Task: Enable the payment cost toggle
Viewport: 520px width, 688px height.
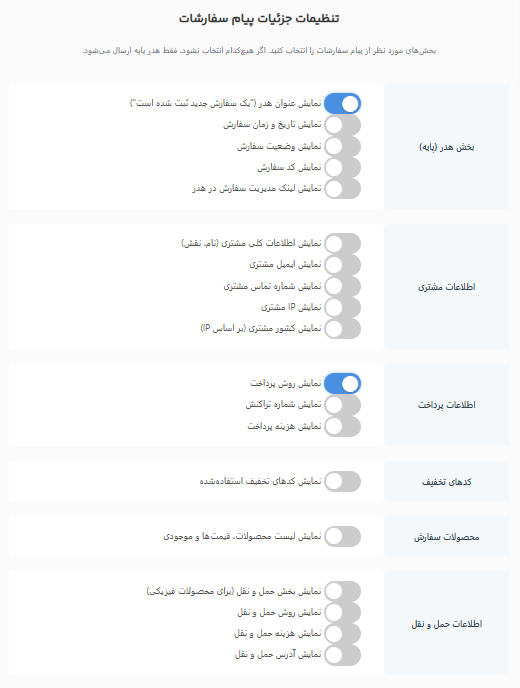Action: pos(342,426)
